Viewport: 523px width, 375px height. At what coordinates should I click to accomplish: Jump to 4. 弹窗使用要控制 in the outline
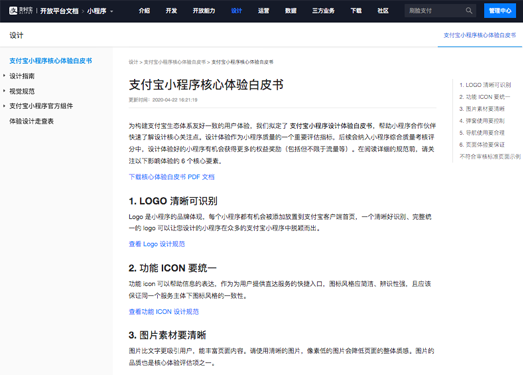482,121
